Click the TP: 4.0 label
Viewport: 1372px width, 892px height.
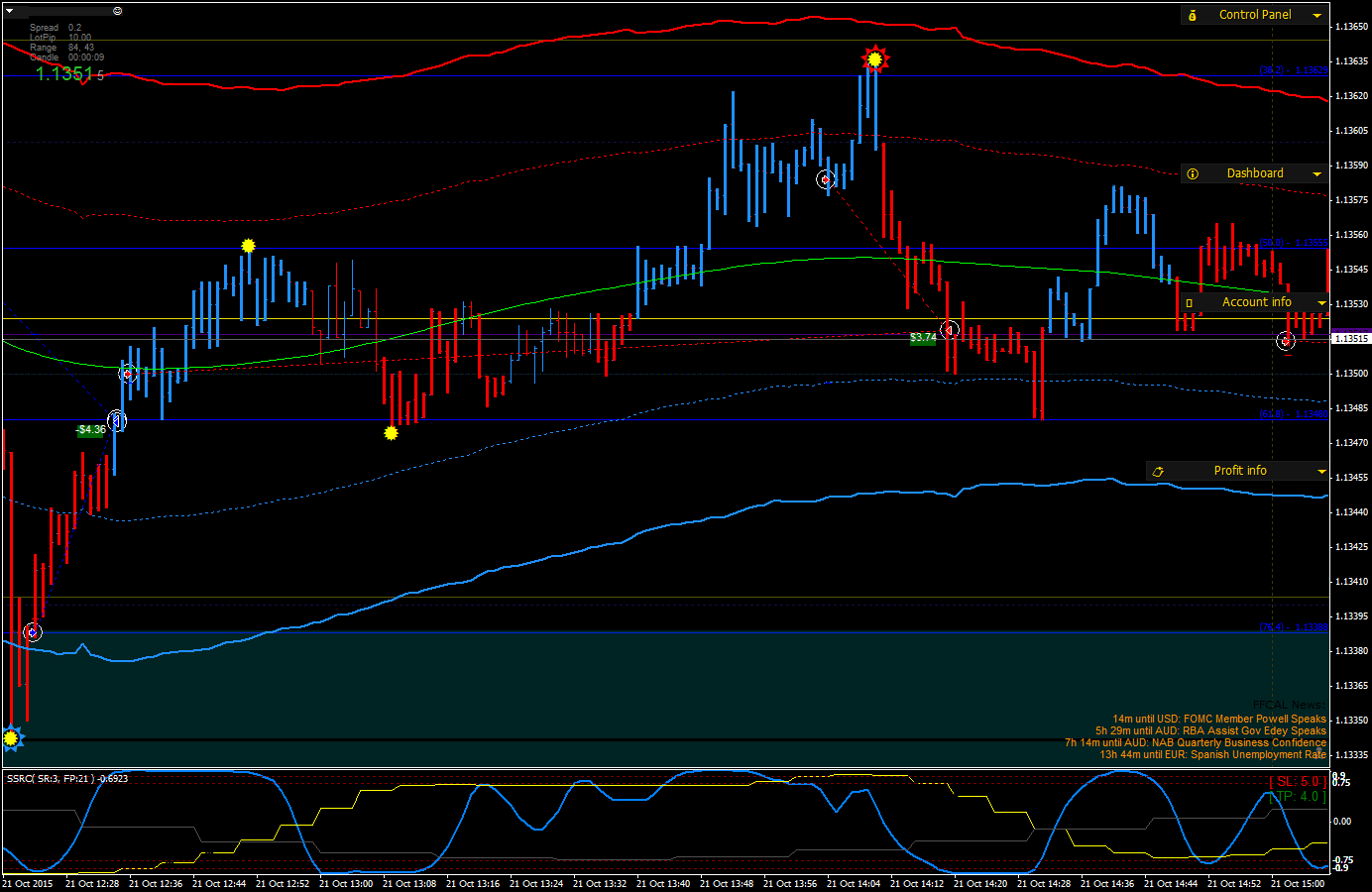(1297, 797)
